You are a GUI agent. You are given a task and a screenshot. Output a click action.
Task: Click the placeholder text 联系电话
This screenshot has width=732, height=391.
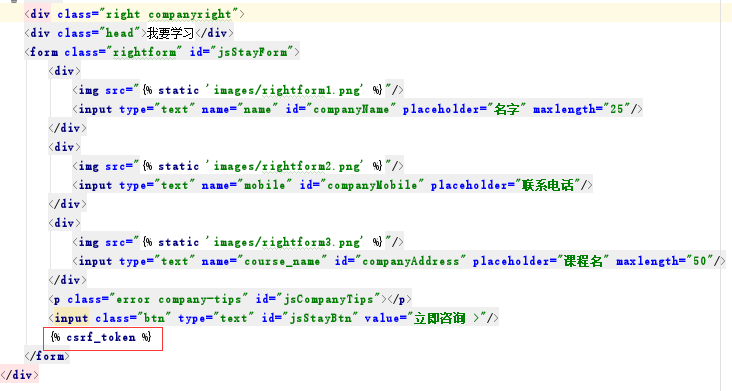[548, 185]
